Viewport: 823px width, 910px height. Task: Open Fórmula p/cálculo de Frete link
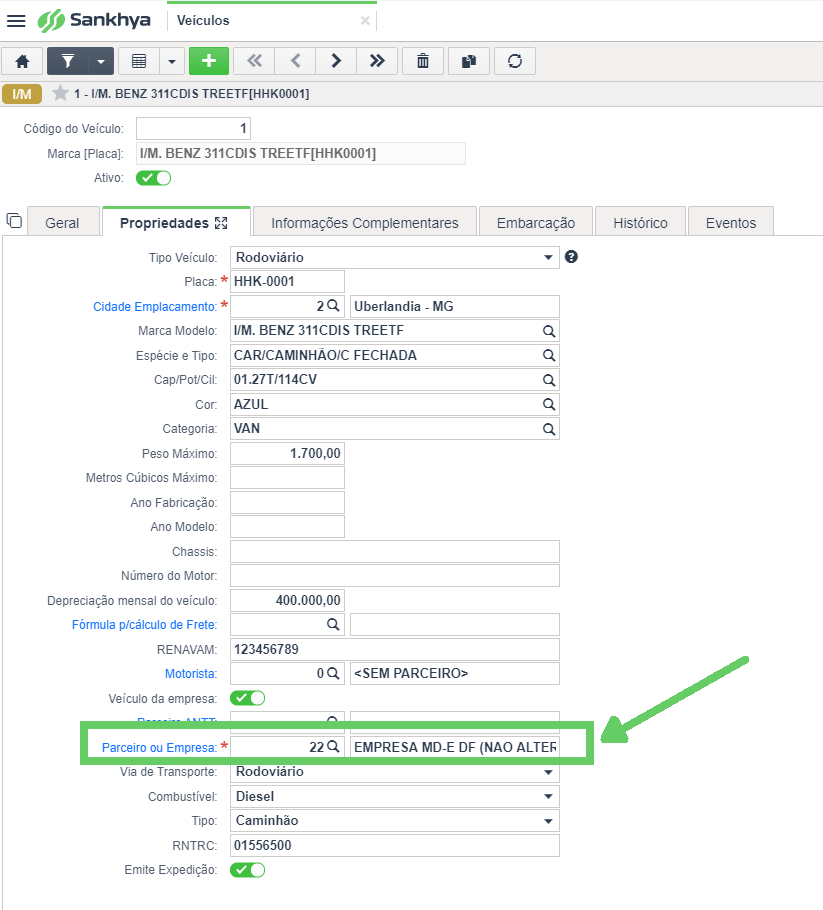point(145,624)
